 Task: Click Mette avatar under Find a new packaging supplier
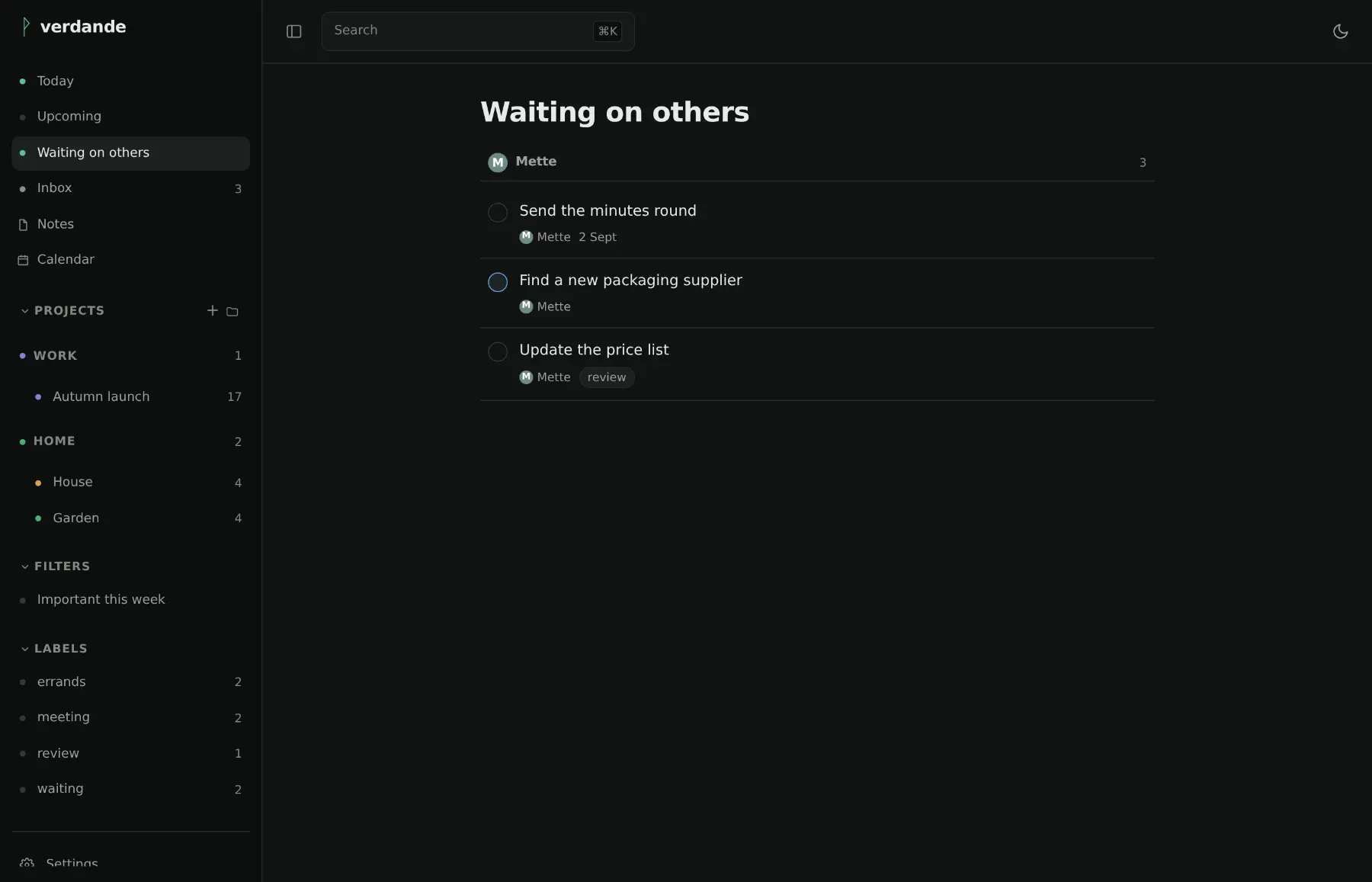tap(526, 306)
